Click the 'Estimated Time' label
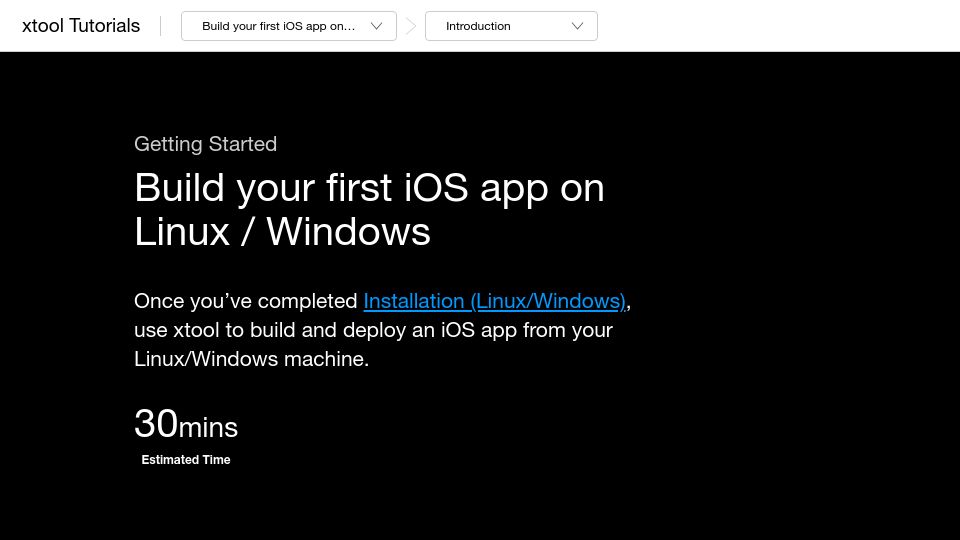960x540 pixels. click(x=186, y=460)
